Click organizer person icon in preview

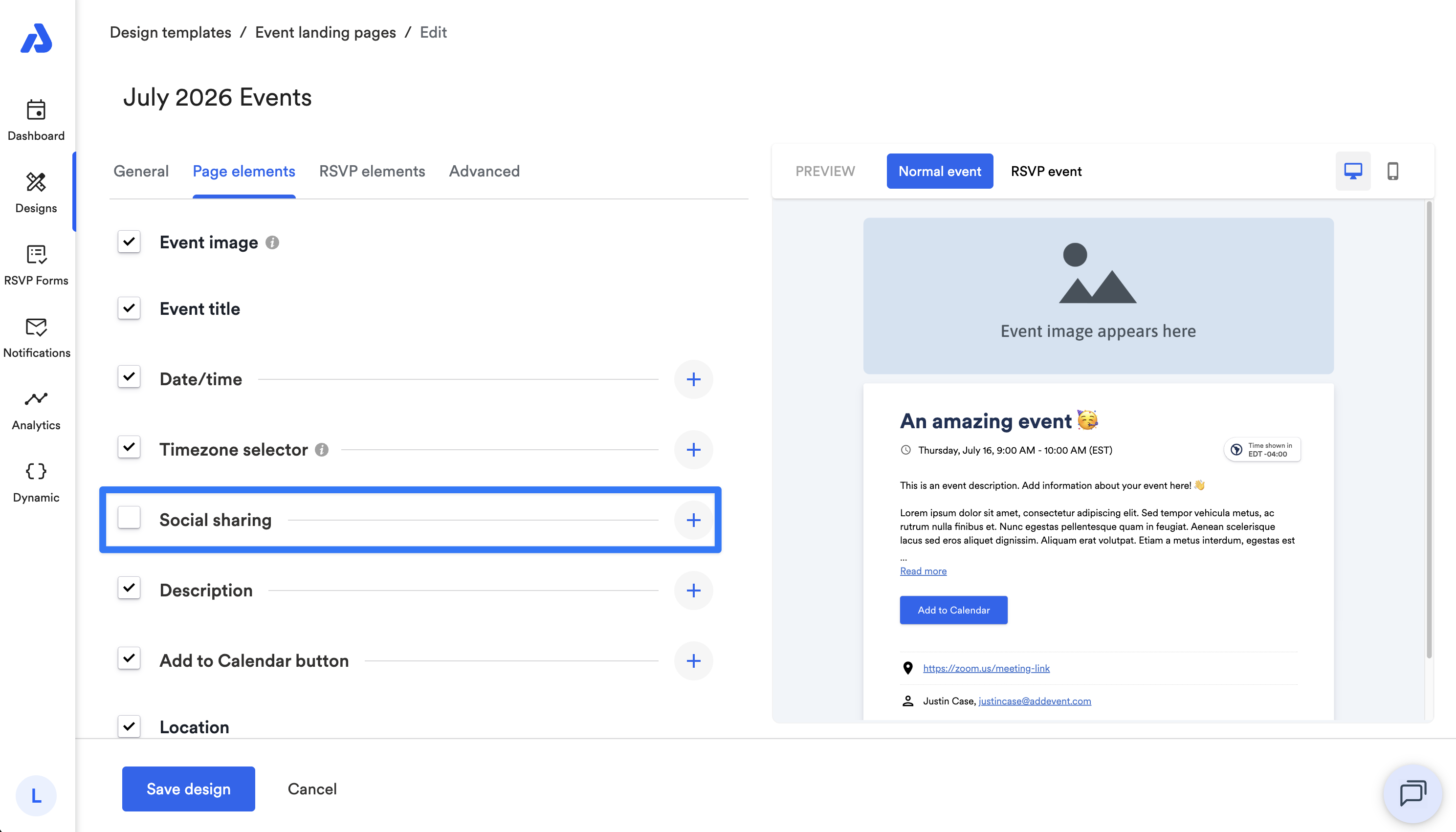(907, 701)
